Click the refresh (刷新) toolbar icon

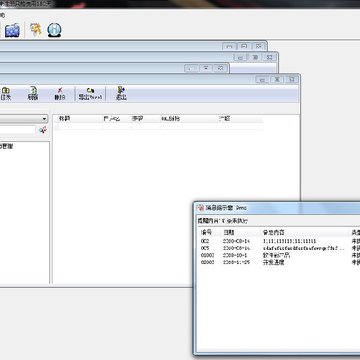pyautogui.click(x=33, y=93)
